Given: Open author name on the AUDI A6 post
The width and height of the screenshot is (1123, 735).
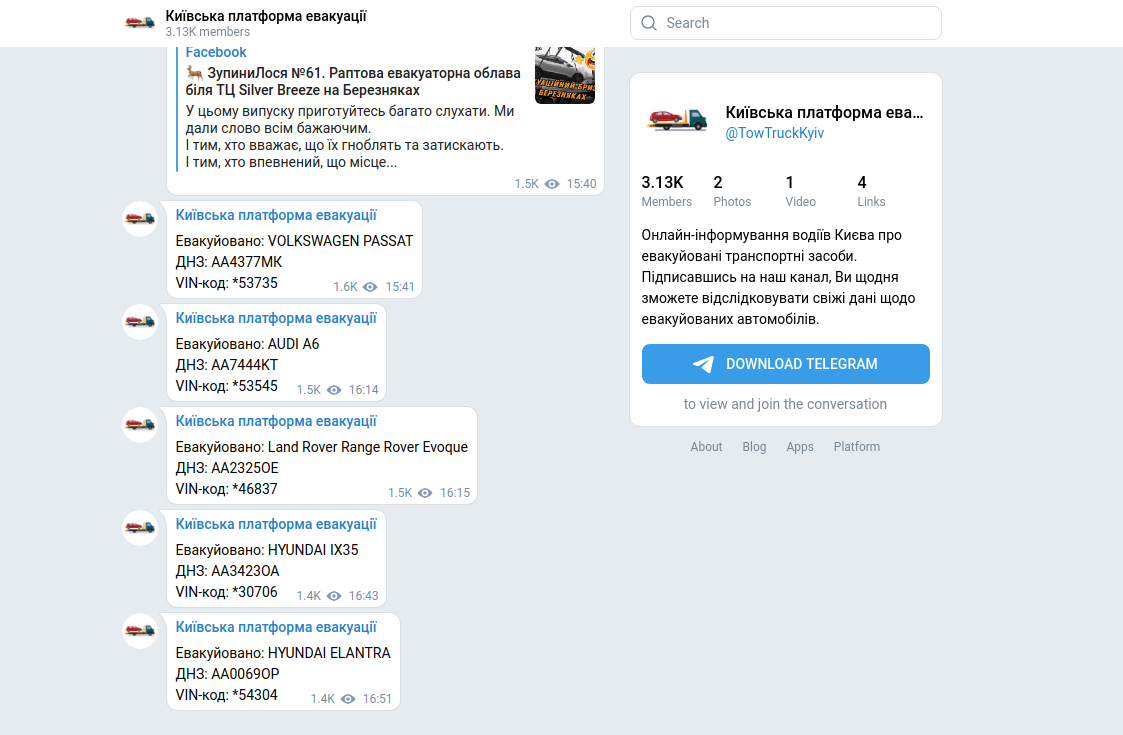Looking at the screenshot, I should pyautogui.click(x=276, y=318).
